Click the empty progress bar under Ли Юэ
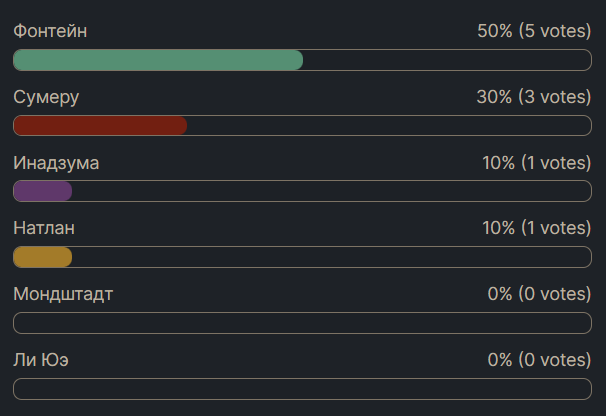 click(x=302, y=389)
